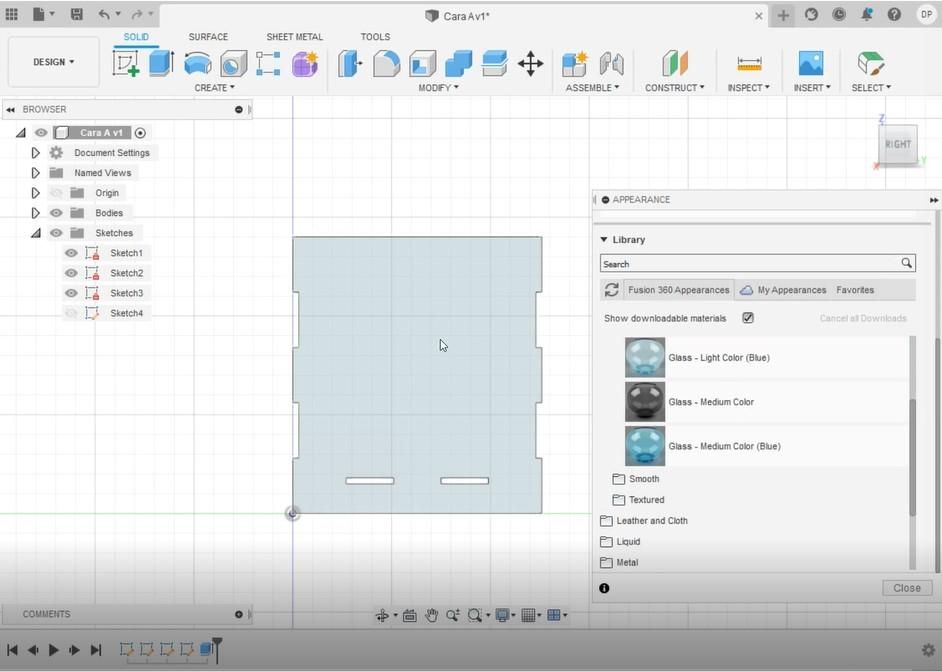Toggle visibility of Cara A v1 component

tap(41, 133)
